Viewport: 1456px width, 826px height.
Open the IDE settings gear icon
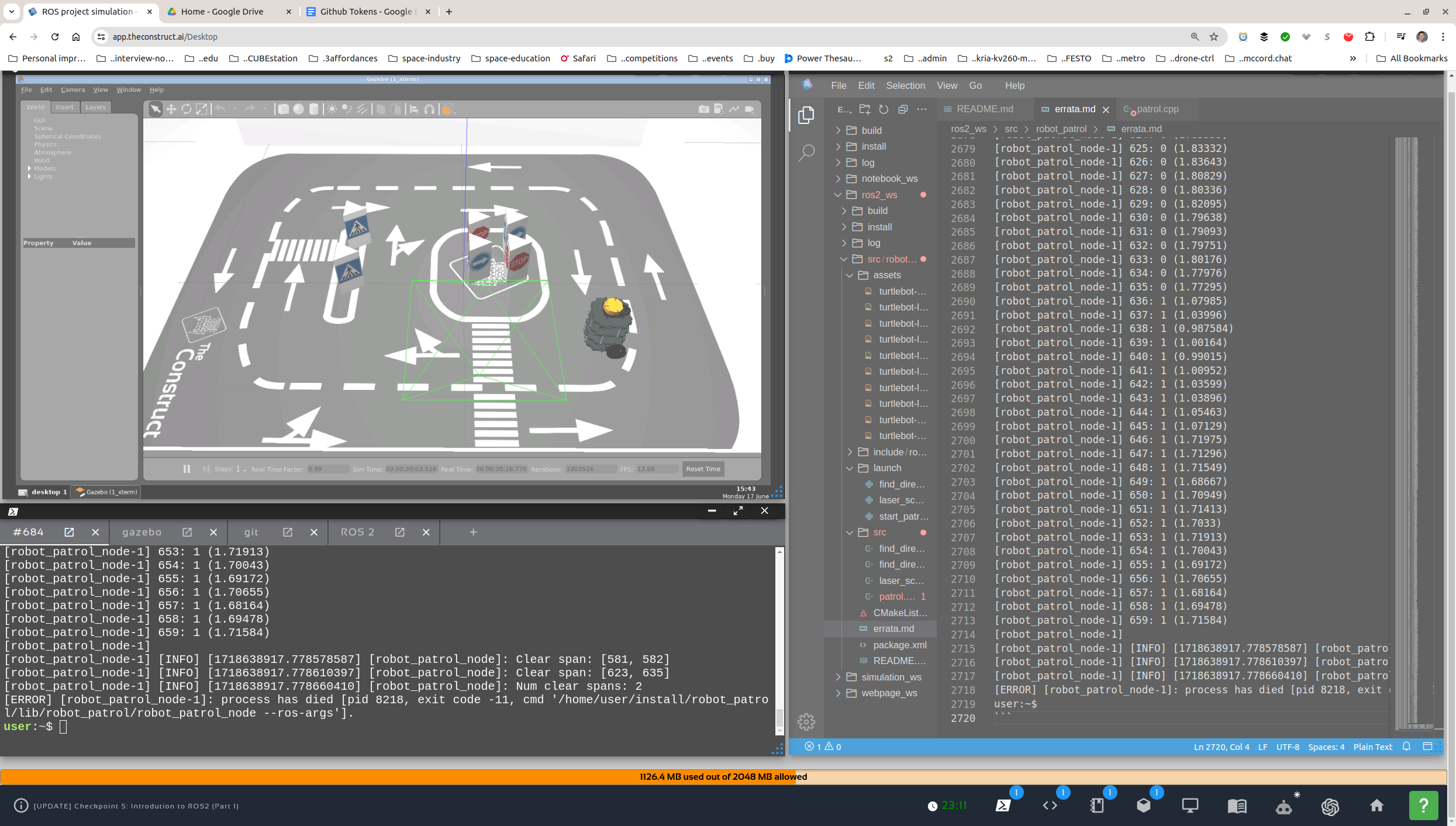[x=806, y=722]
